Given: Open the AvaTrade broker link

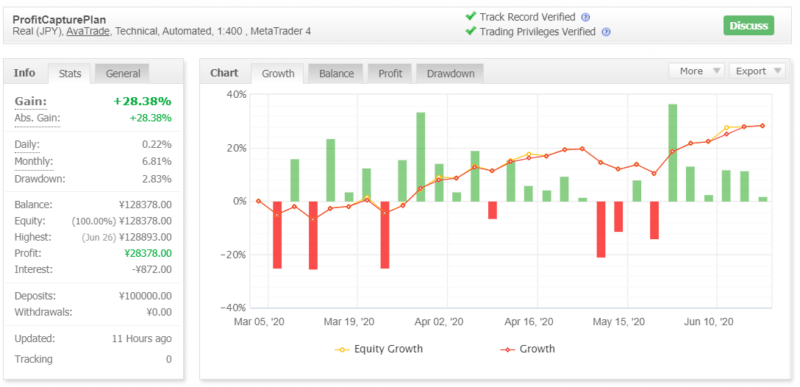Looking at the screenshot, I should coord(88,32).
